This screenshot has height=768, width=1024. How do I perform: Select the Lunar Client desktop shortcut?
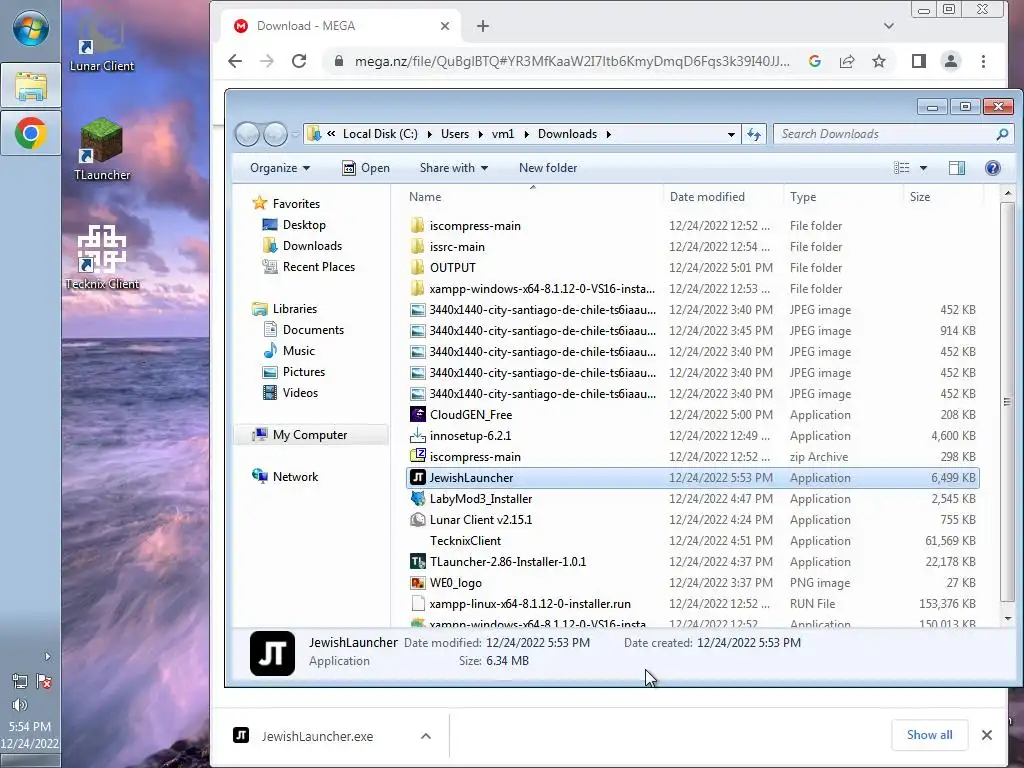[x=102, y=44]
